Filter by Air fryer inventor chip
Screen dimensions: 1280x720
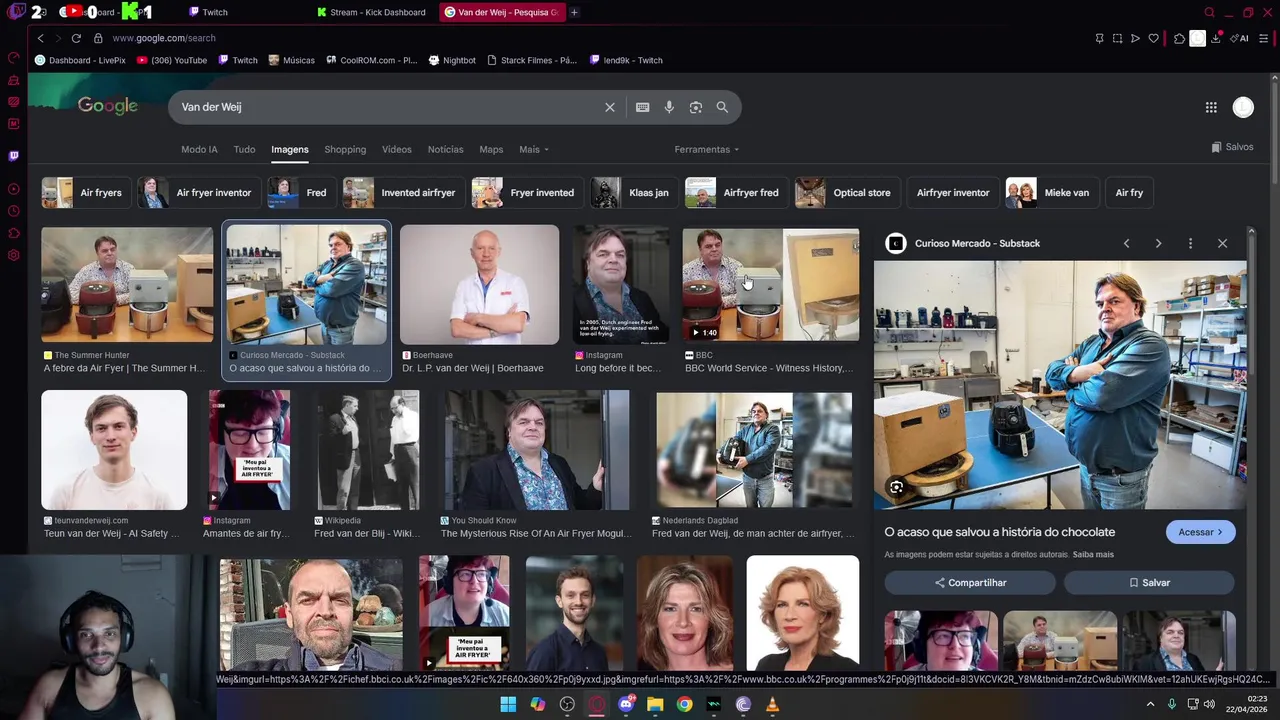199,192
